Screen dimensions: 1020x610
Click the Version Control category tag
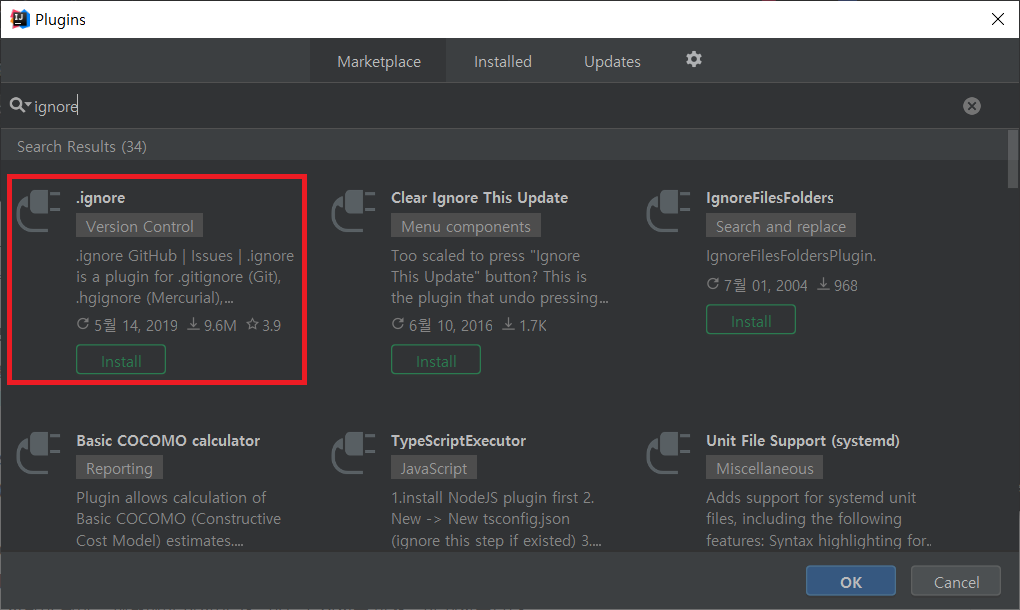coord(139,226)
